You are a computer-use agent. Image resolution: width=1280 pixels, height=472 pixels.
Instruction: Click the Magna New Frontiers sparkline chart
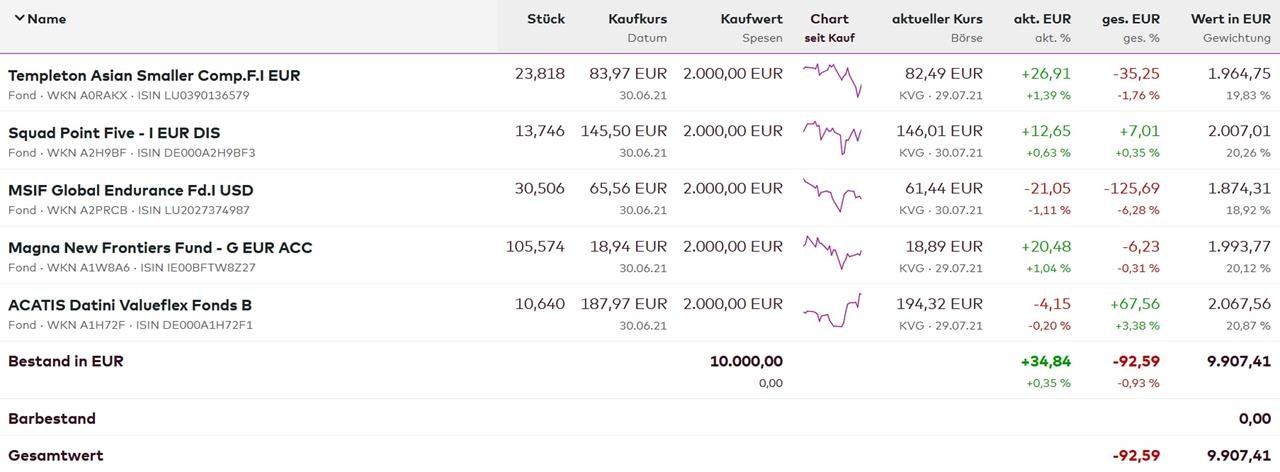[x=832, y=251]
